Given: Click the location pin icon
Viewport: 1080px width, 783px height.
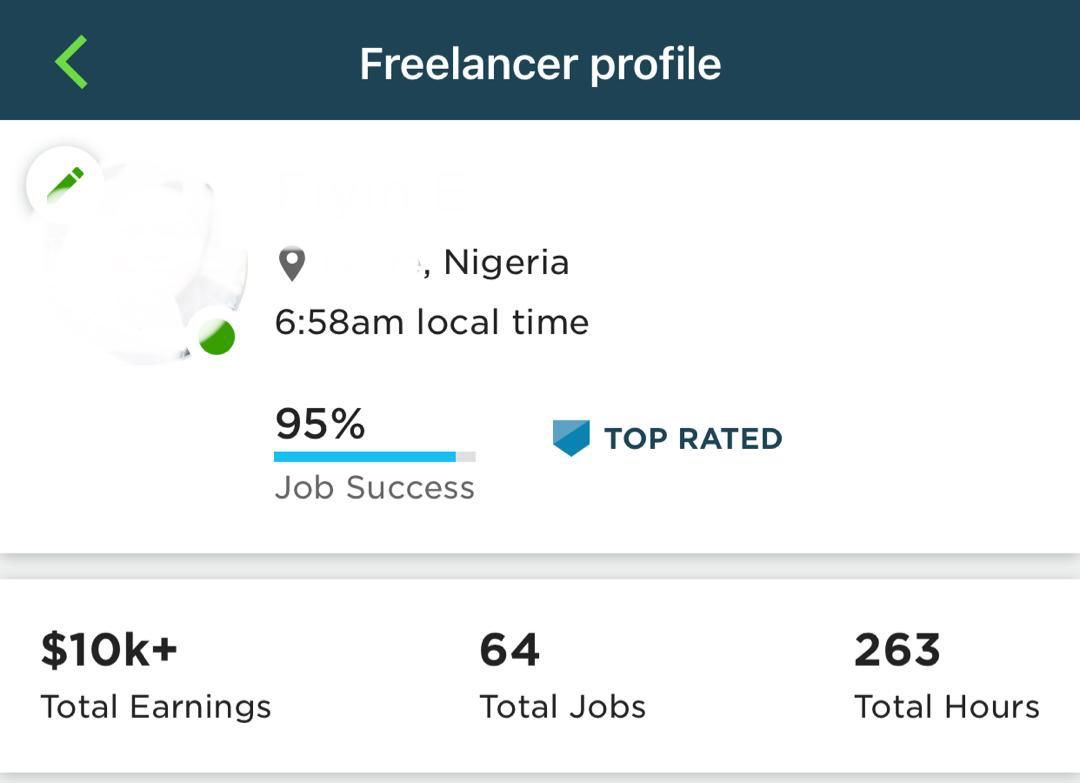Looking at the screenshot, I should (291, 264).
